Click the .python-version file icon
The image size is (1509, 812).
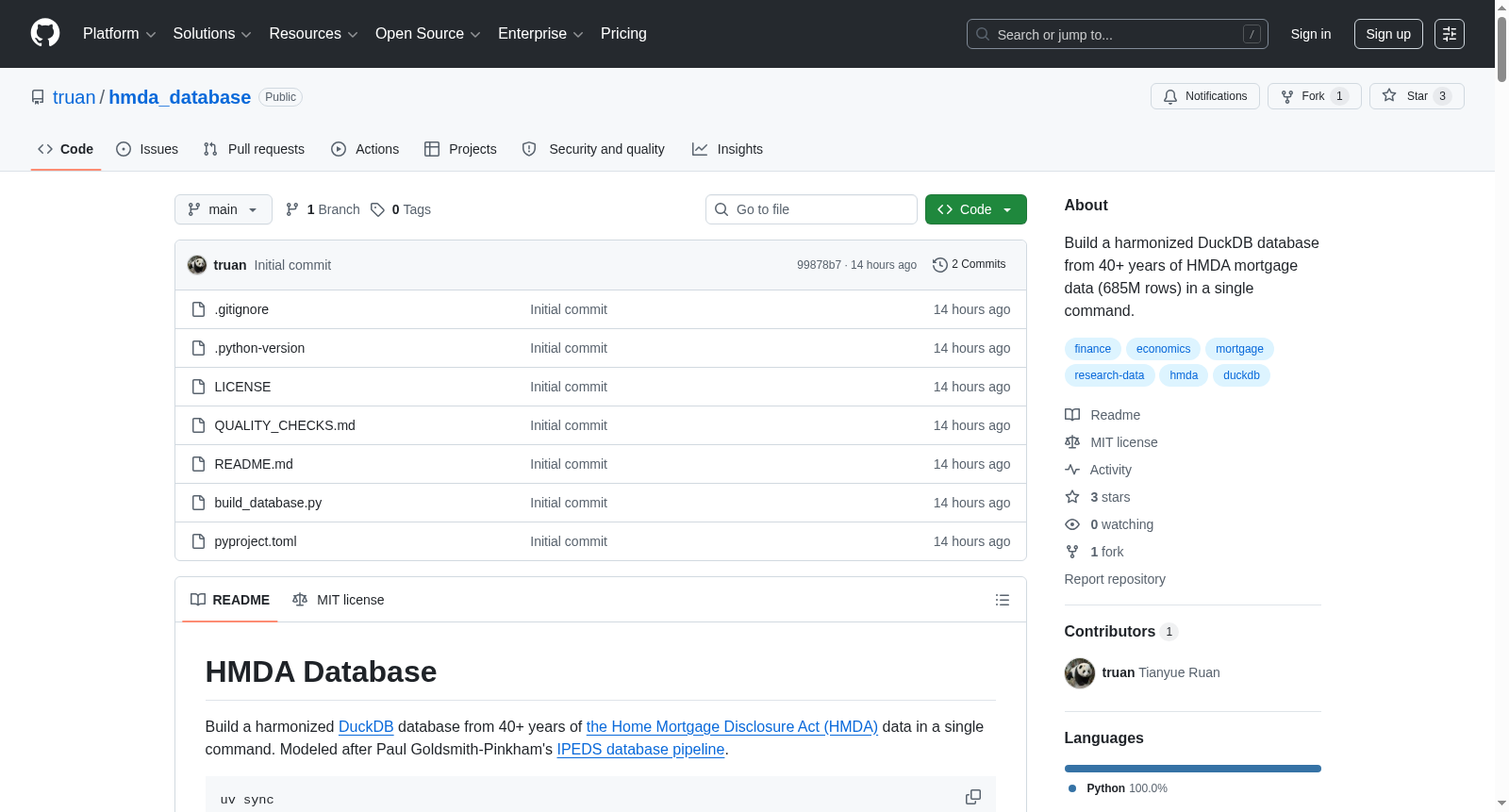click(x=198, y=348)
